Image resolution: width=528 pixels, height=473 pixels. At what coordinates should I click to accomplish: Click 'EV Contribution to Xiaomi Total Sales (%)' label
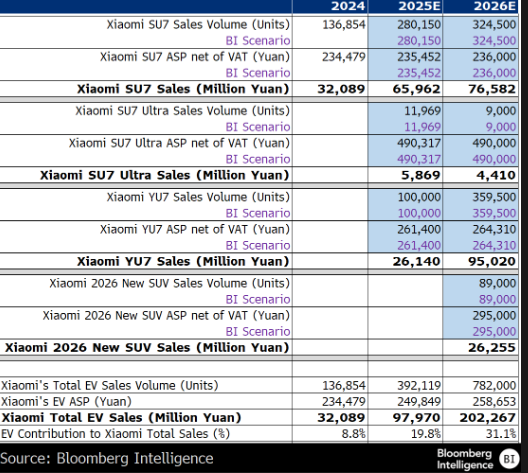click(116, 434)
